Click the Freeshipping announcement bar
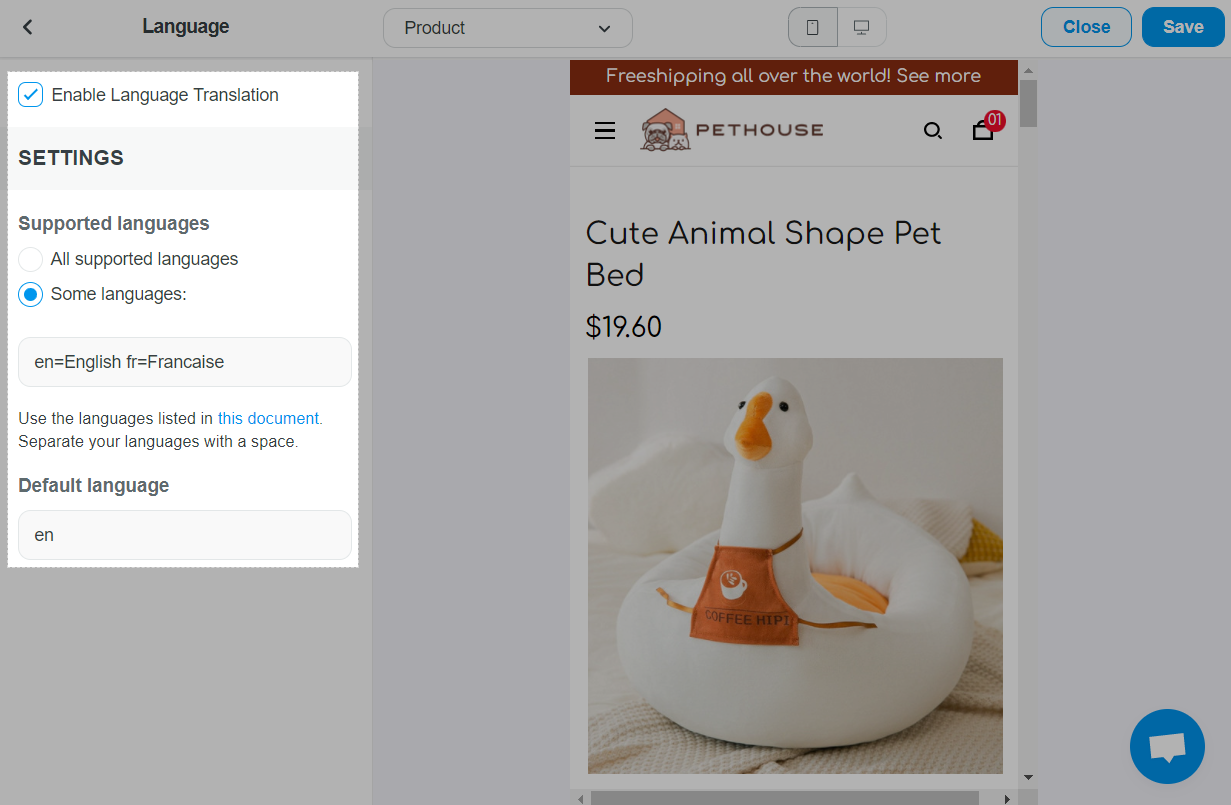This screenshot has height=805, width=1231. (793, 77)
